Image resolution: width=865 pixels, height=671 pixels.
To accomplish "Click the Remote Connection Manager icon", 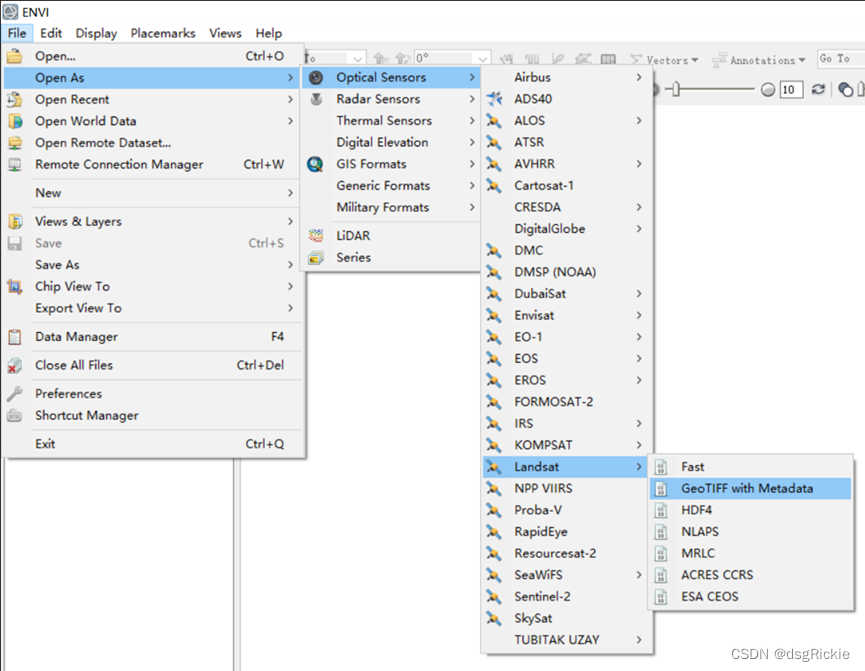I will (x=15, y=164).
